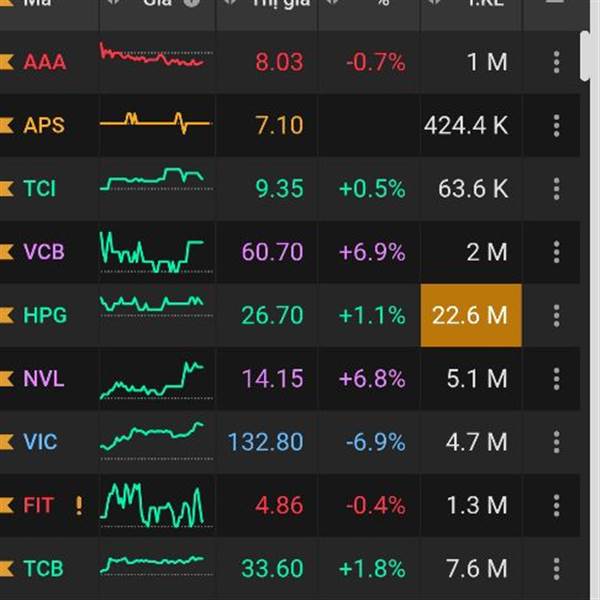Click the highlighted 22.6 M volume cell
600x600 pixels.
pos(470,316)
